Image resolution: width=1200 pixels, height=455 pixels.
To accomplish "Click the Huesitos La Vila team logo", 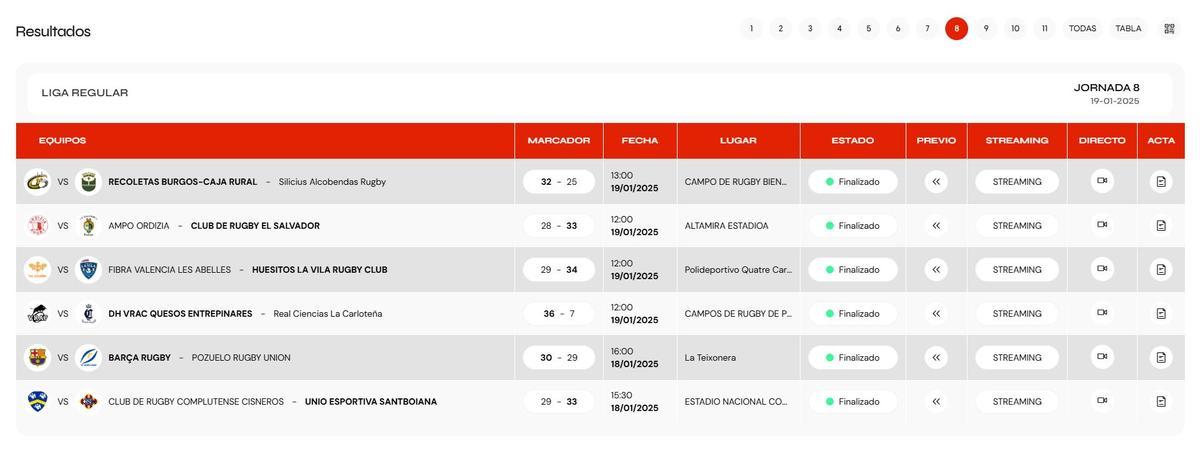I will click(88, 270).
